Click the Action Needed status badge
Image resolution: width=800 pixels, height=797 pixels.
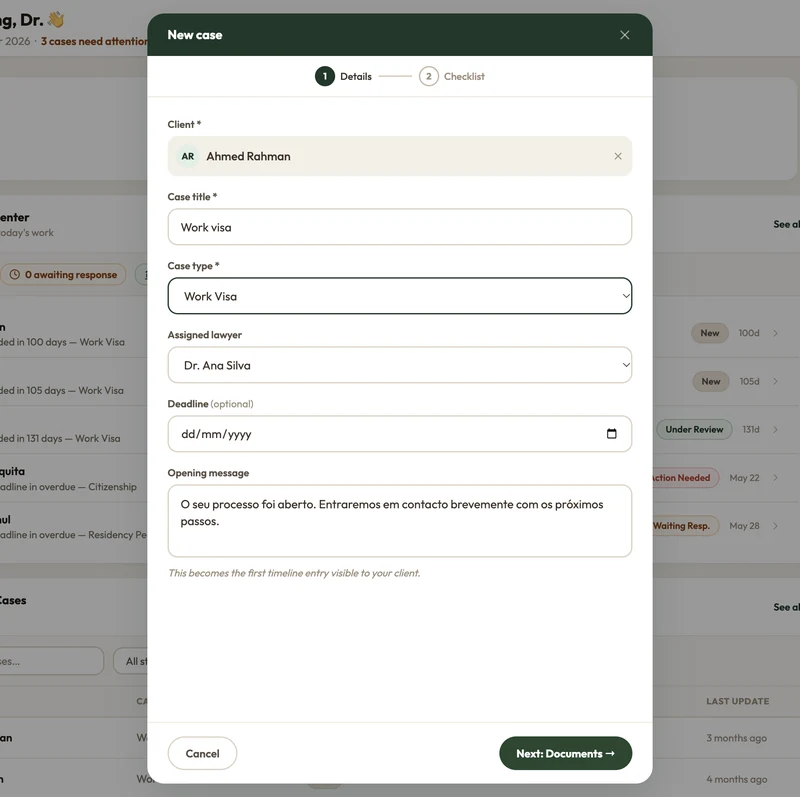point(686,478)
